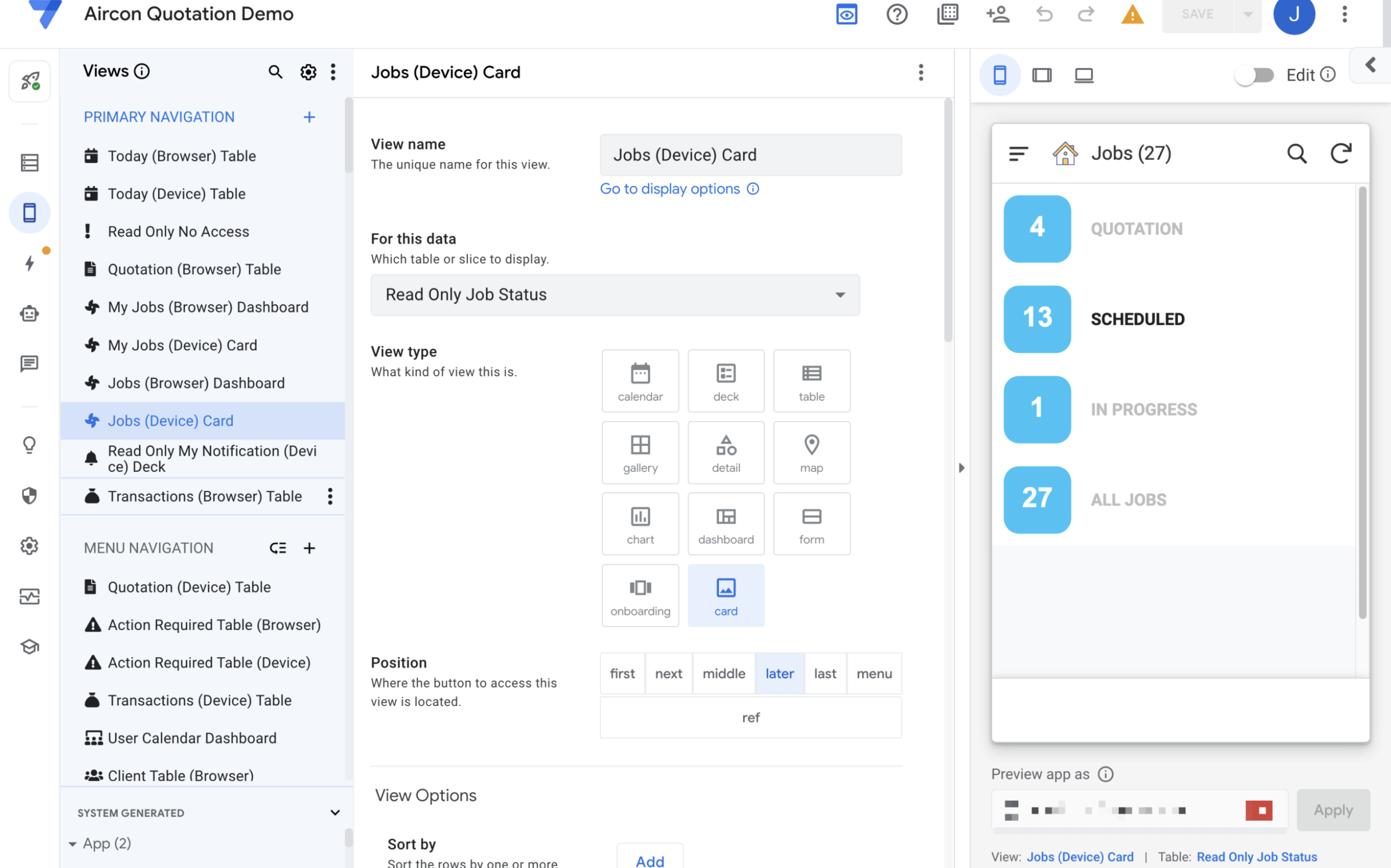Open the Read Only Job Status data dropdown

615,295
